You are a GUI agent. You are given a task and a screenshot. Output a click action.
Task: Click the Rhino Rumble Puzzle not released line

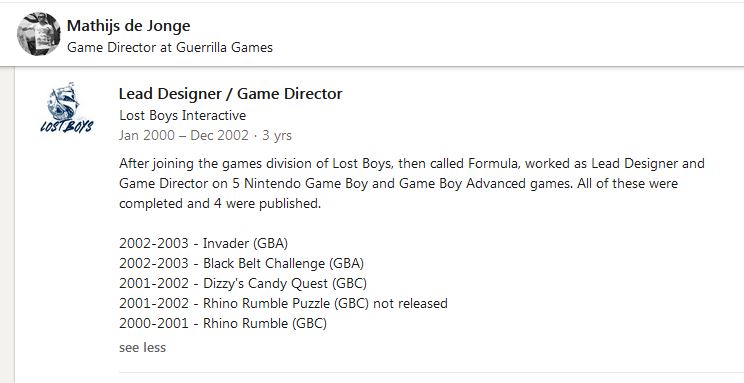coord(283,303)
